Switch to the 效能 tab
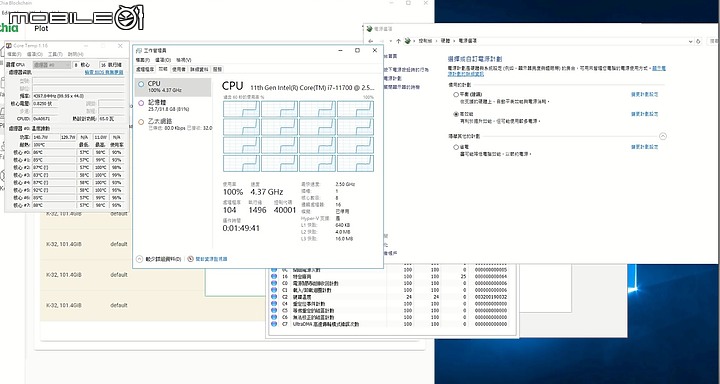Screen dimensions: 720x384 pyautogui.click(x=163, y=69)
